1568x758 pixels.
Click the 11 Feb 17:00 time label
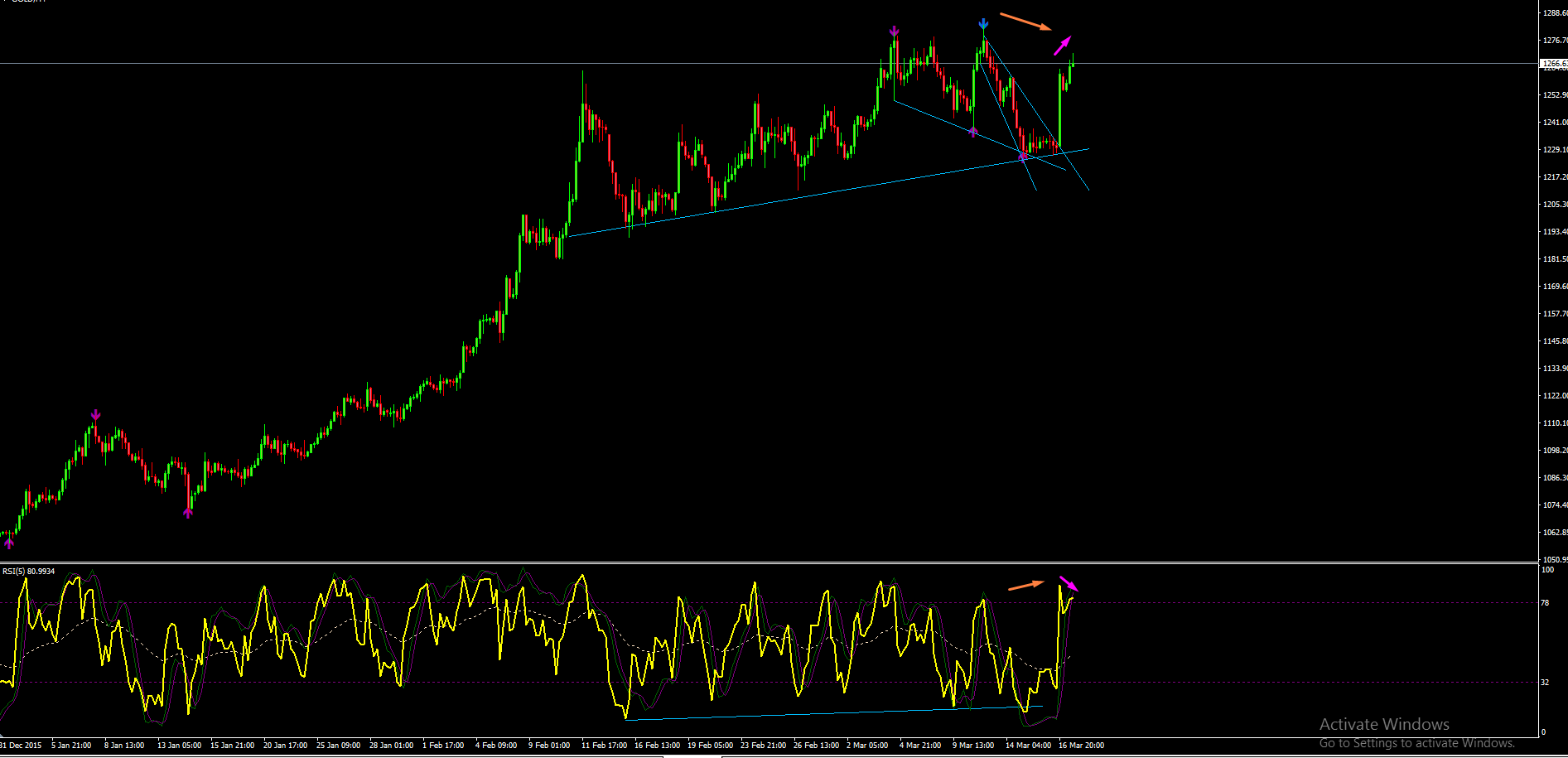click(604, 746)
